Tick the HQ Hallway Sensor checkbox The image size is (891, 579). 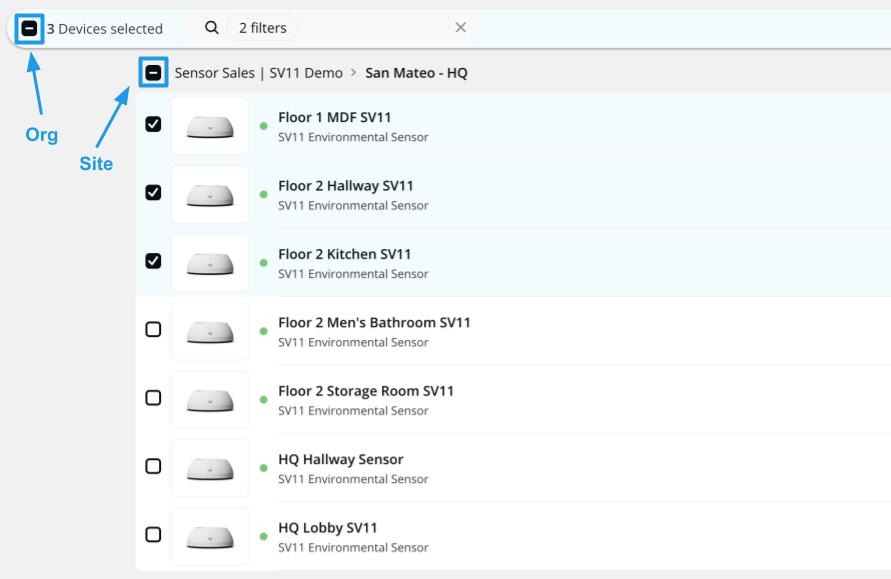coord(153,466)
